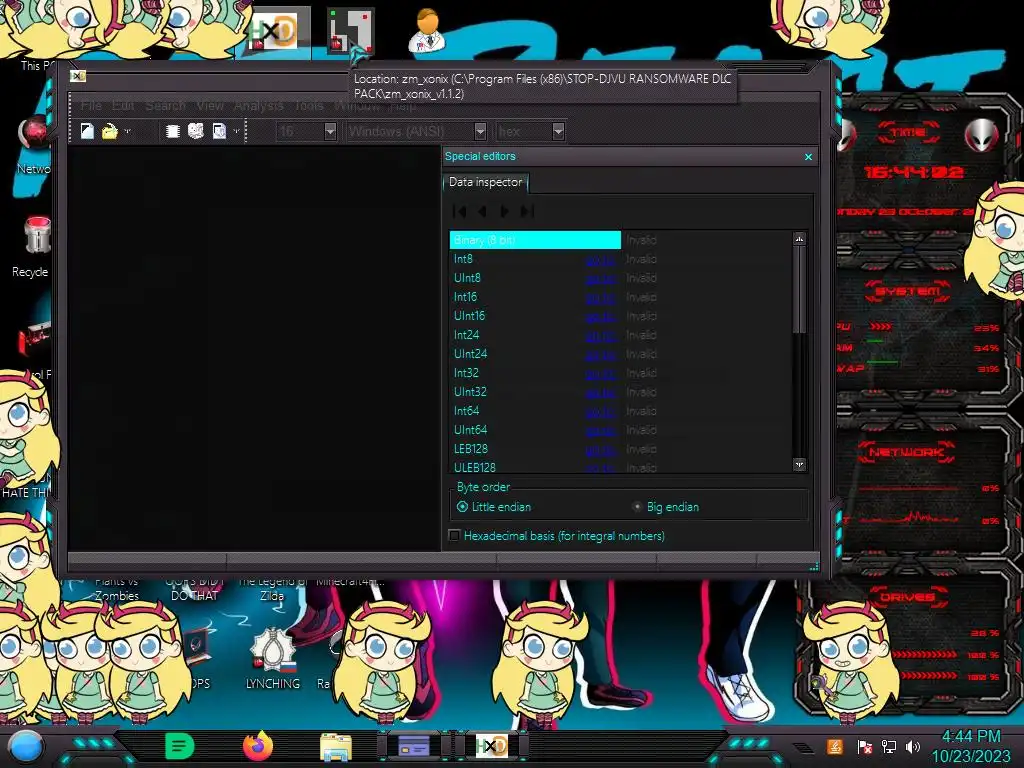Click the Data inspector vertical scrollbar thumb
This screenshot has height=768, width=1024.
[799, 289]
